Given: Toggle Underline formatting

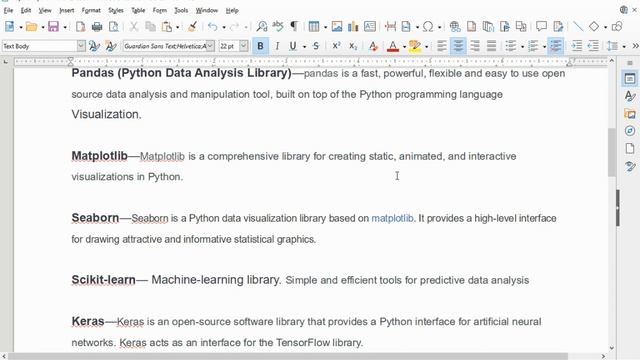Looking at the screenshot, I should coord(293,46).
